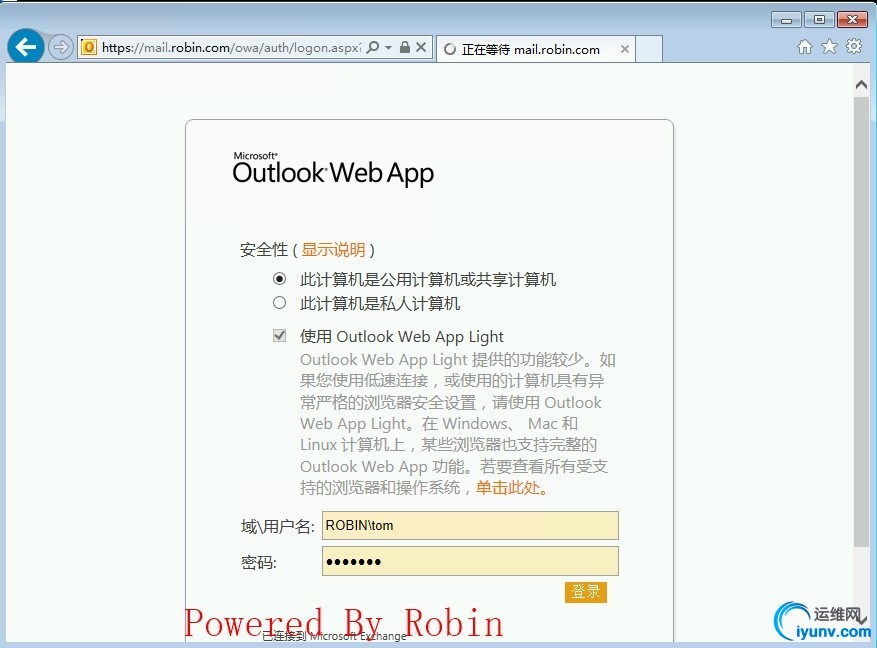Click the loading spinner on tab
Viewport: 877px width, 648px height.
pos(450,50)
